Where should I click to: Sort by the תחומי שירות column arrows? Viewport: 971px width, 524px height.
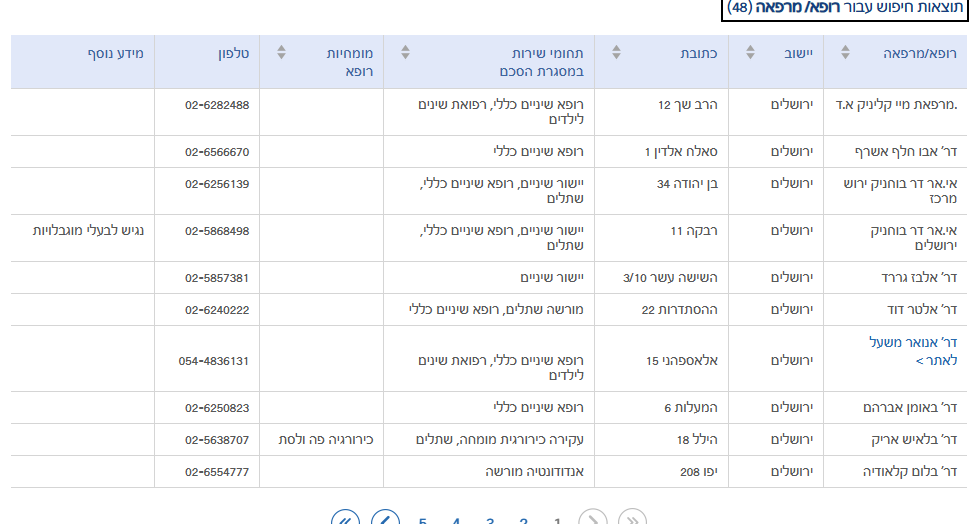405,52
